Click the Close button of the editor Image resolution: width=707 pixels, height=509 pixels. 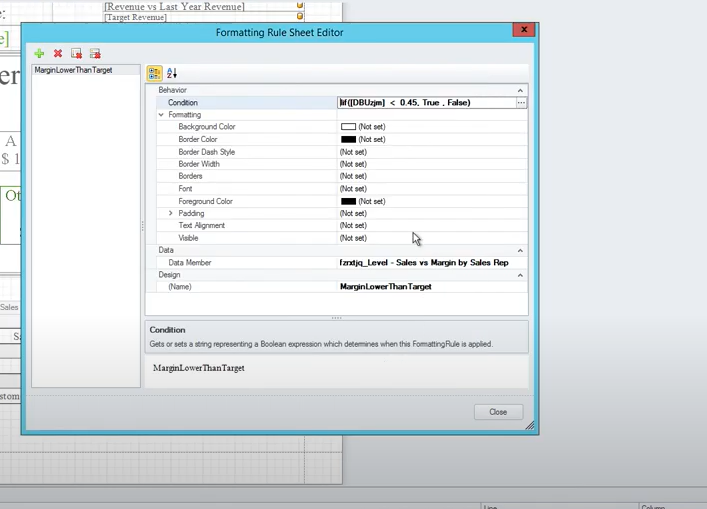[498, 412]
